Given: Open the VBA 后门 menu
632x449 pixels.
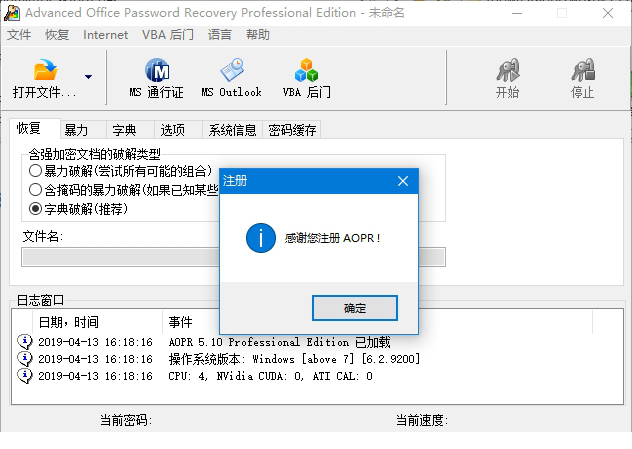Looking at the screenshot, I should (x=168, y=35).
